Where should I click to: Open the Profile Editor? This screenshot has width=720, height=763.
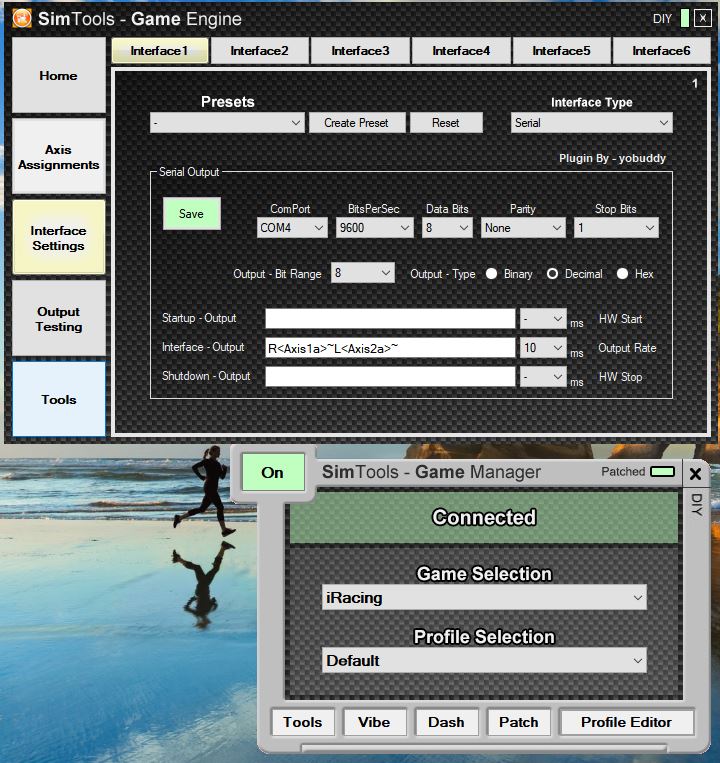pyautogui.click(x=627, y=722)
